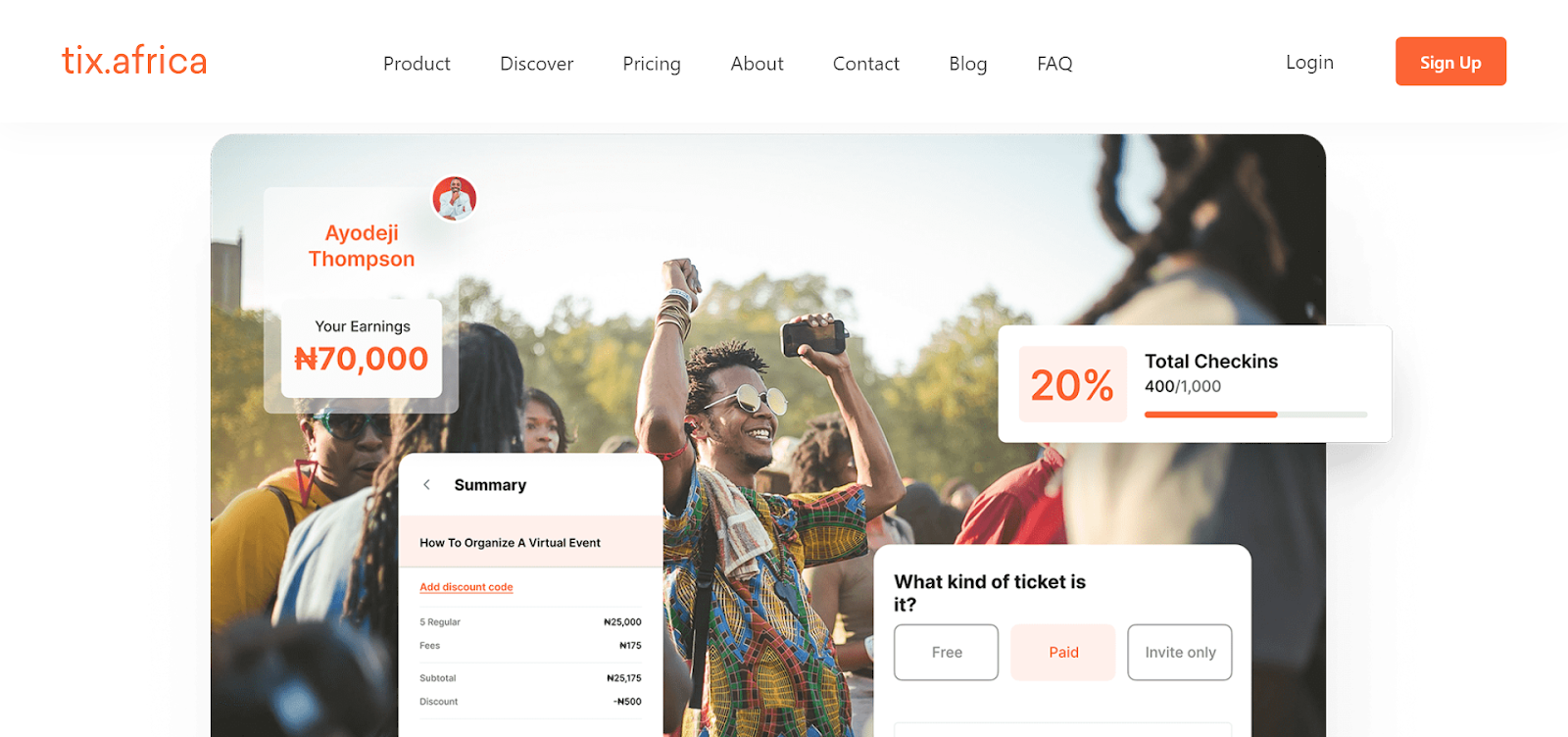Viewport: 1568px width, 737px height.
Task: Click the Login link
Action: point(1309,62)
